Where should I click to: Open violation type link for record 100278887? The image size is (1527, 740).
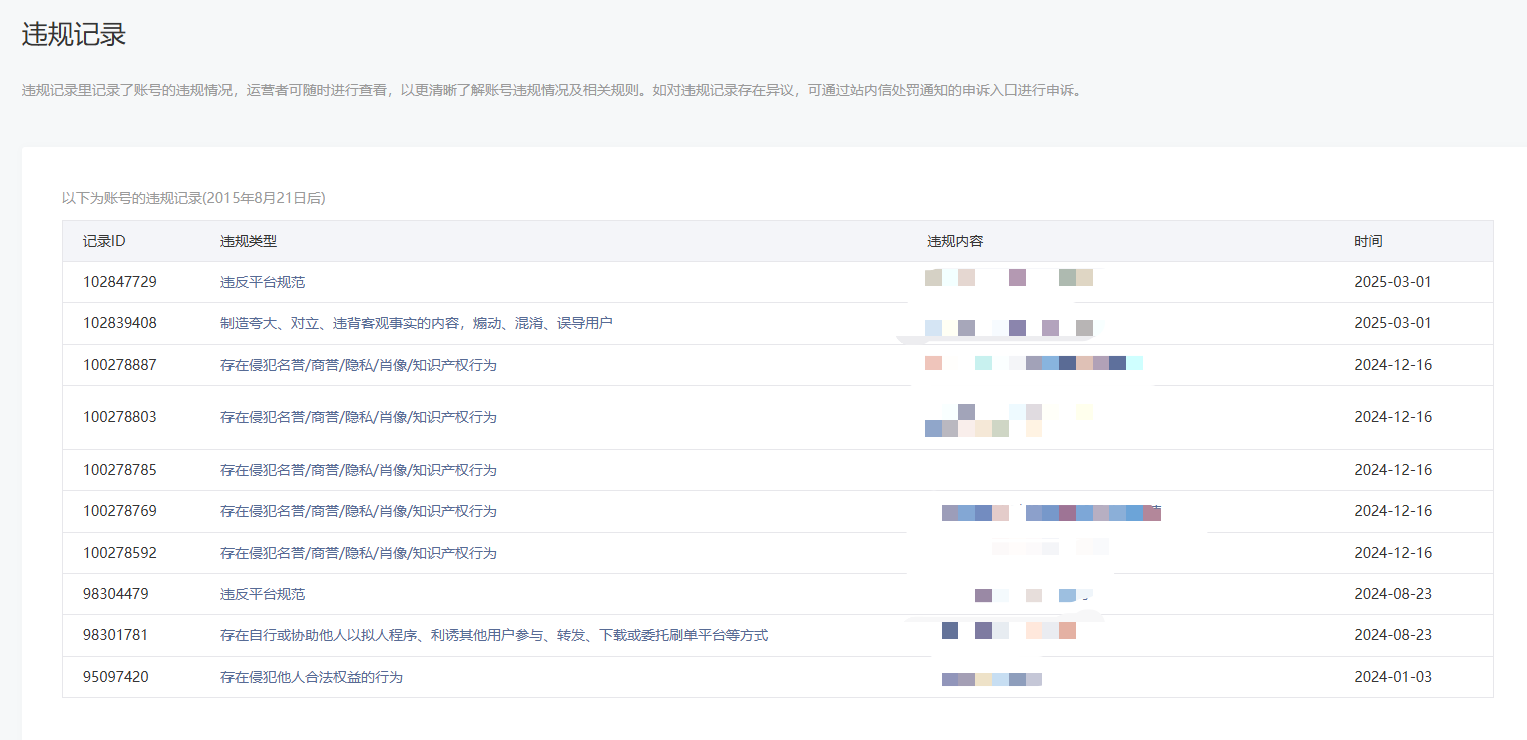(358, 365)
